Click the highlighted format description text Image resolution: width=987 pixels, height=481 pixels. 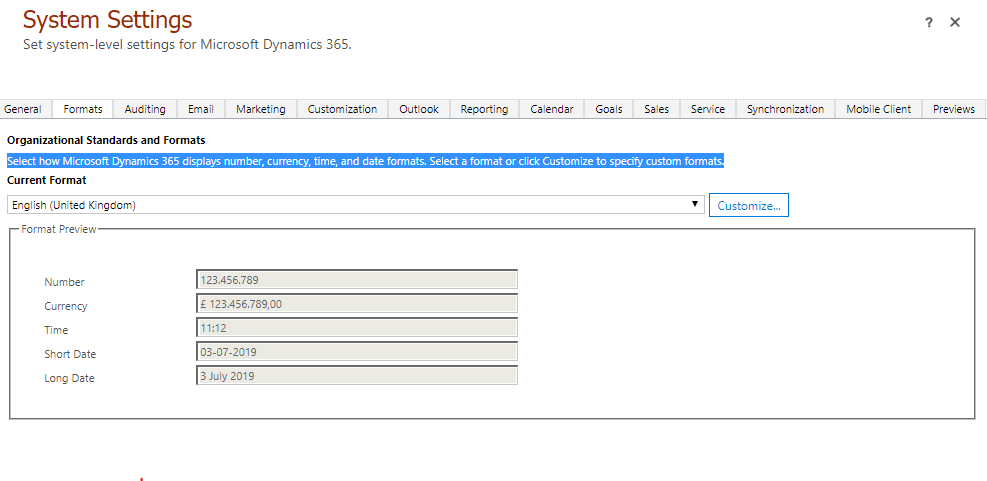(366, 161)
